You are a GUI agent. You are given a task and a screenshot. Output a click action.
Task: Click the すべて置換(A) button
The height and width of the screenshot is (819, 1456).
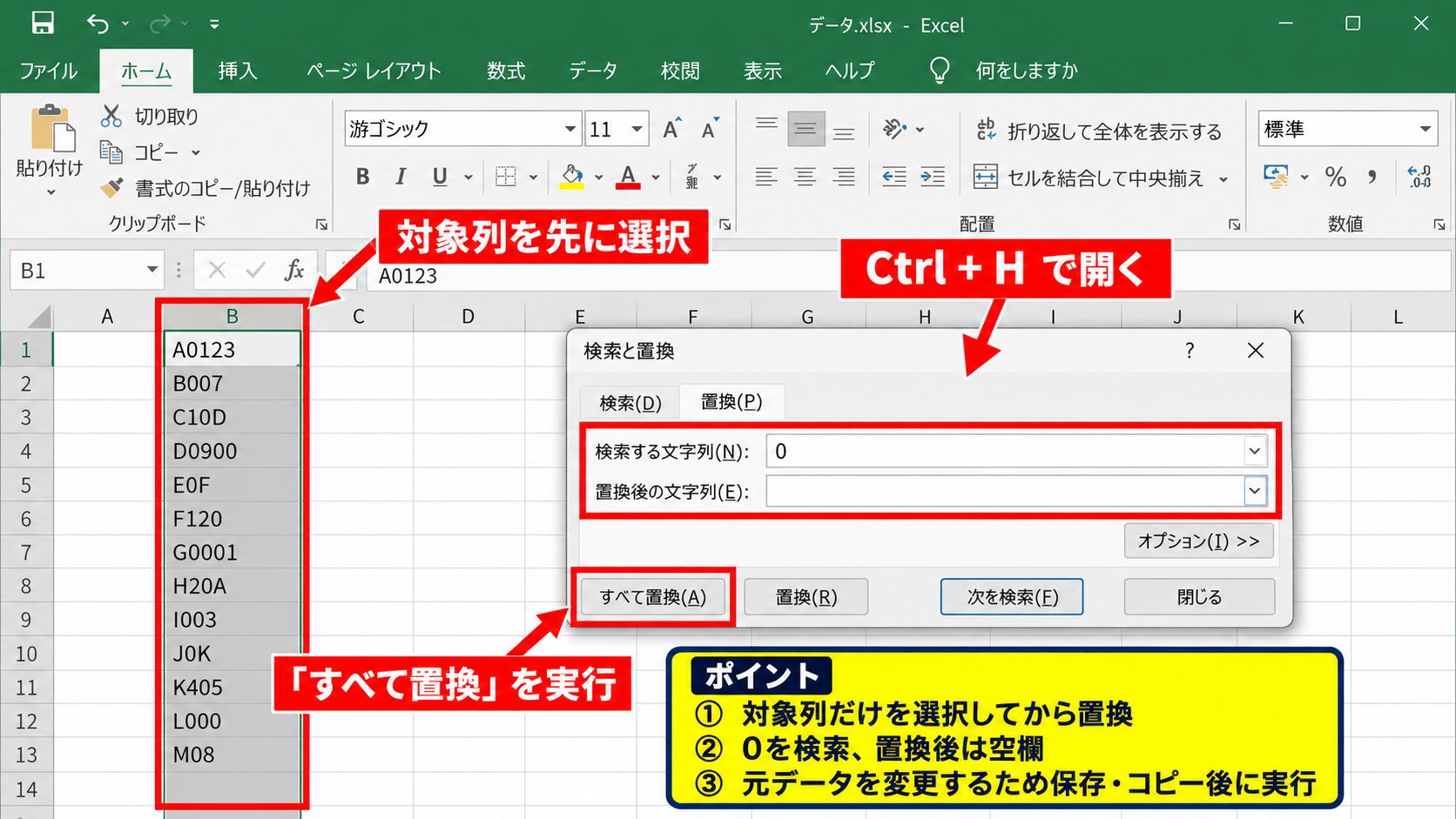(x=653, y=597)
